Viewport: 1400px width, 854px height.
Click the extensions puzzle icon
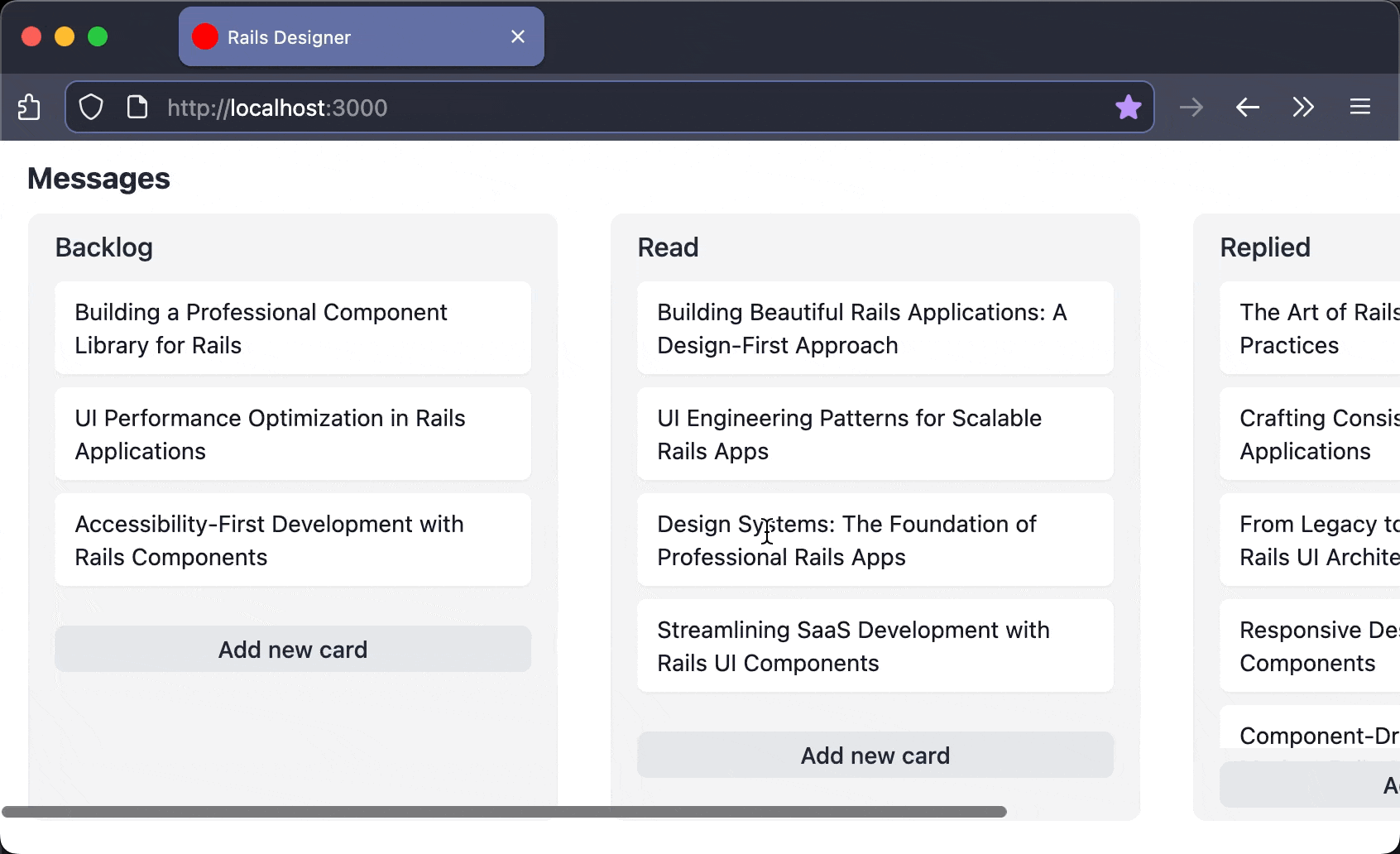click(x=29, y=108)
